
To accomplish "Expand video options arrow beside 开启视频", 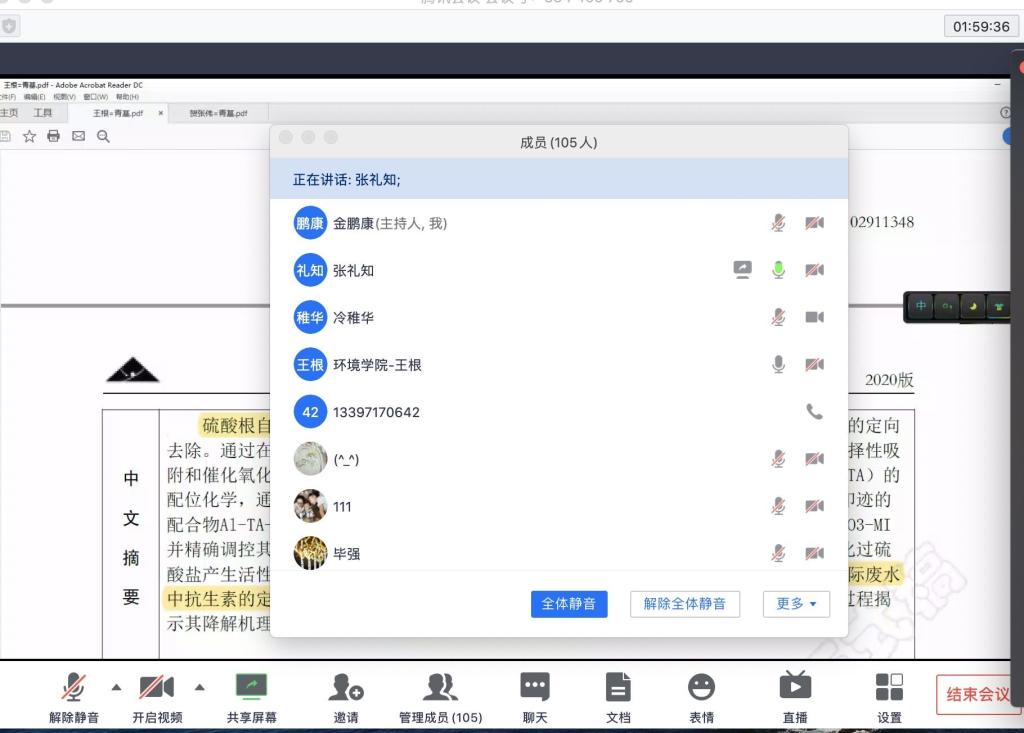I will 199,687.
